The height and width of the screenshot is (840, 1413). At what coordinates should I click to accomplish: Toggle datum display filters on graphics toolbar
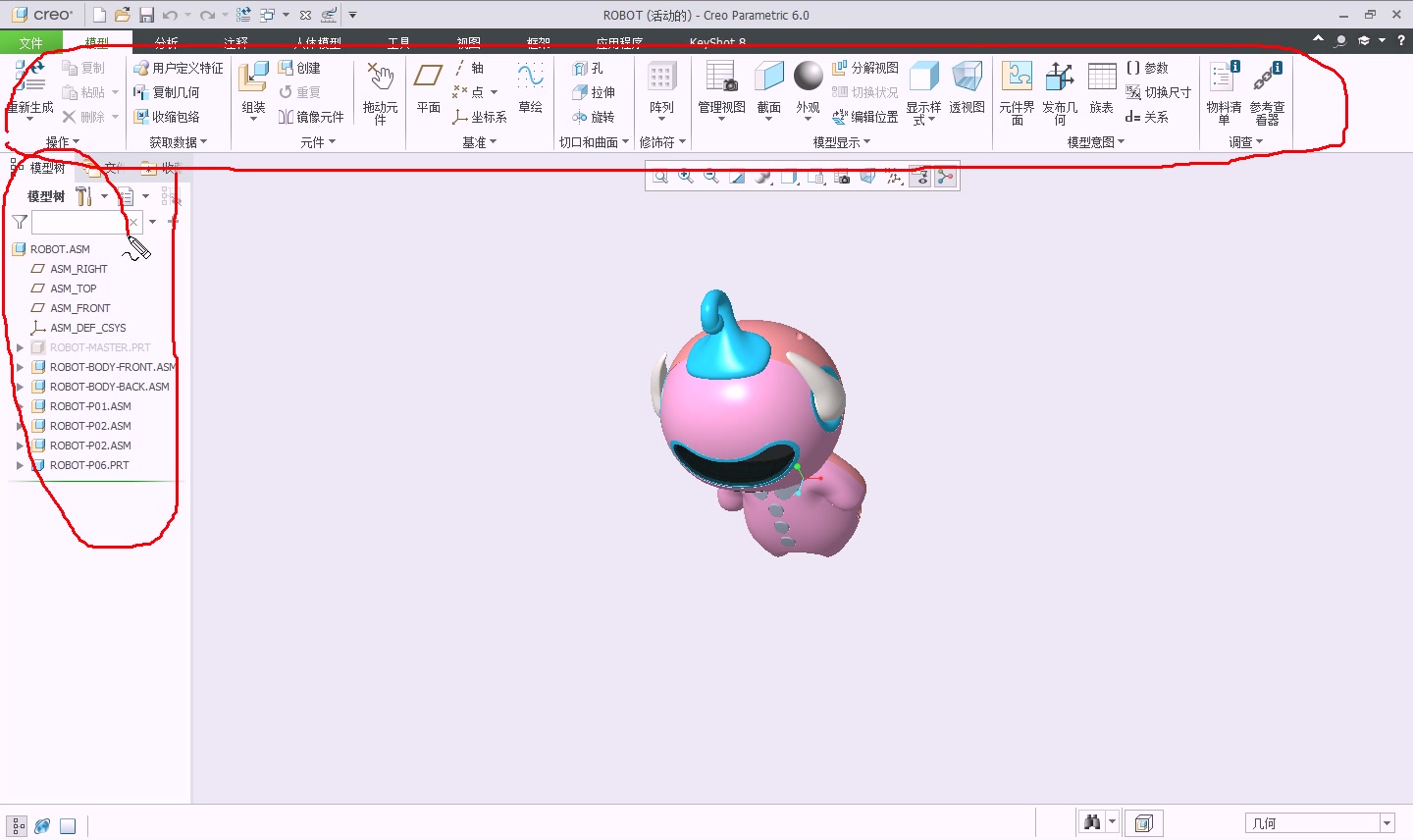pos(894,177)
